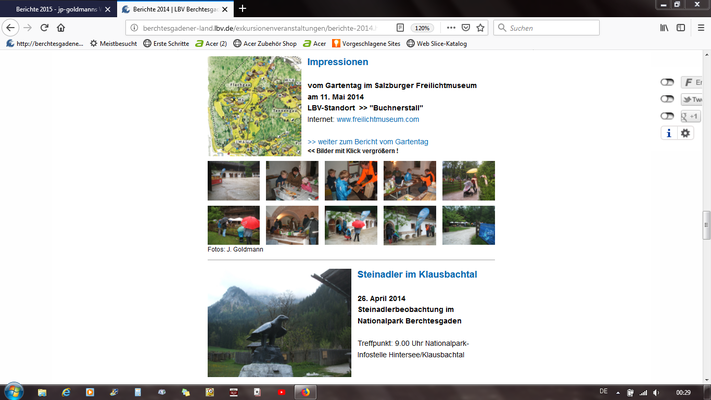Enlarge the eagle statue photo
The width and height of the screenshot is (711, 400).
coord(279,323)
